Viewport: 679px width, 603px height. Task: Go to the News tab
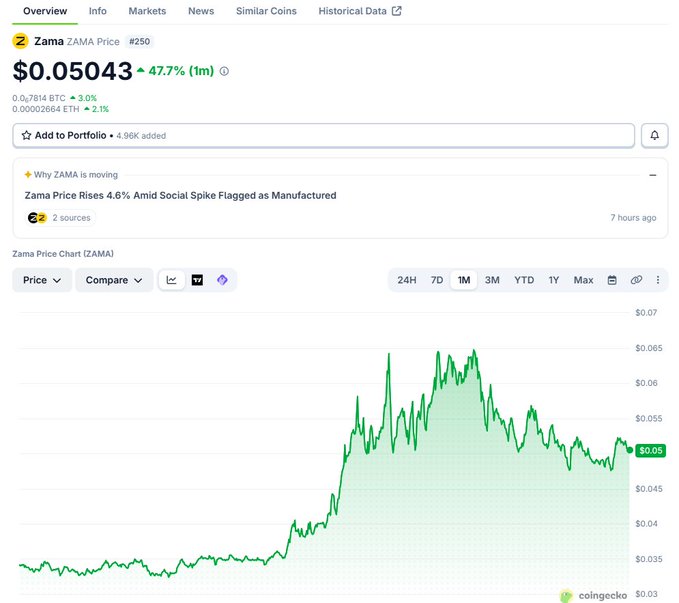point(201,11)
